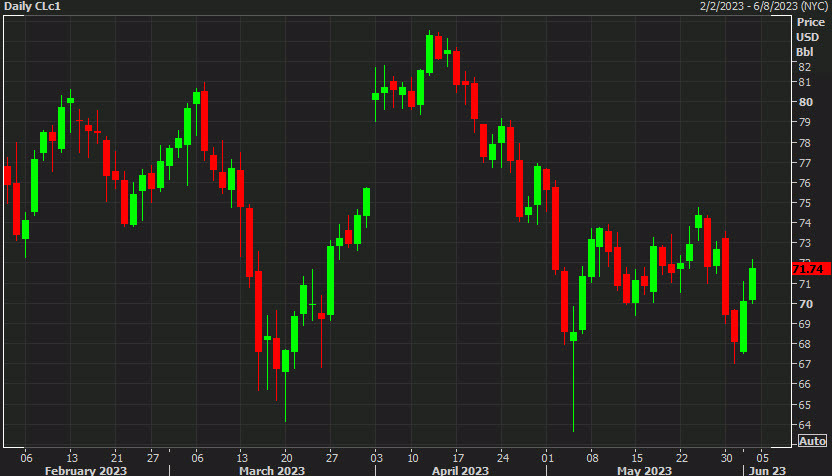Click the 71.74 last price label
This screenshot has width=832, height=476.
pos(811,269)
